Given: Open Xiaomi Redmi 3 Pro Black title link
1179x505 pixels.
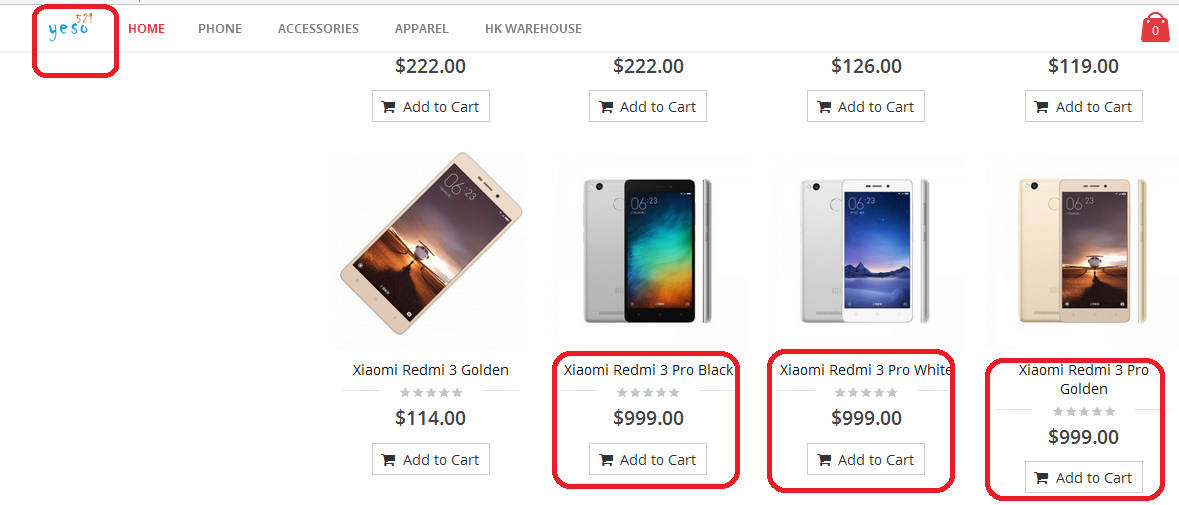Looking at the screenshot, I should pyautogui.click(x=648, y=370).
